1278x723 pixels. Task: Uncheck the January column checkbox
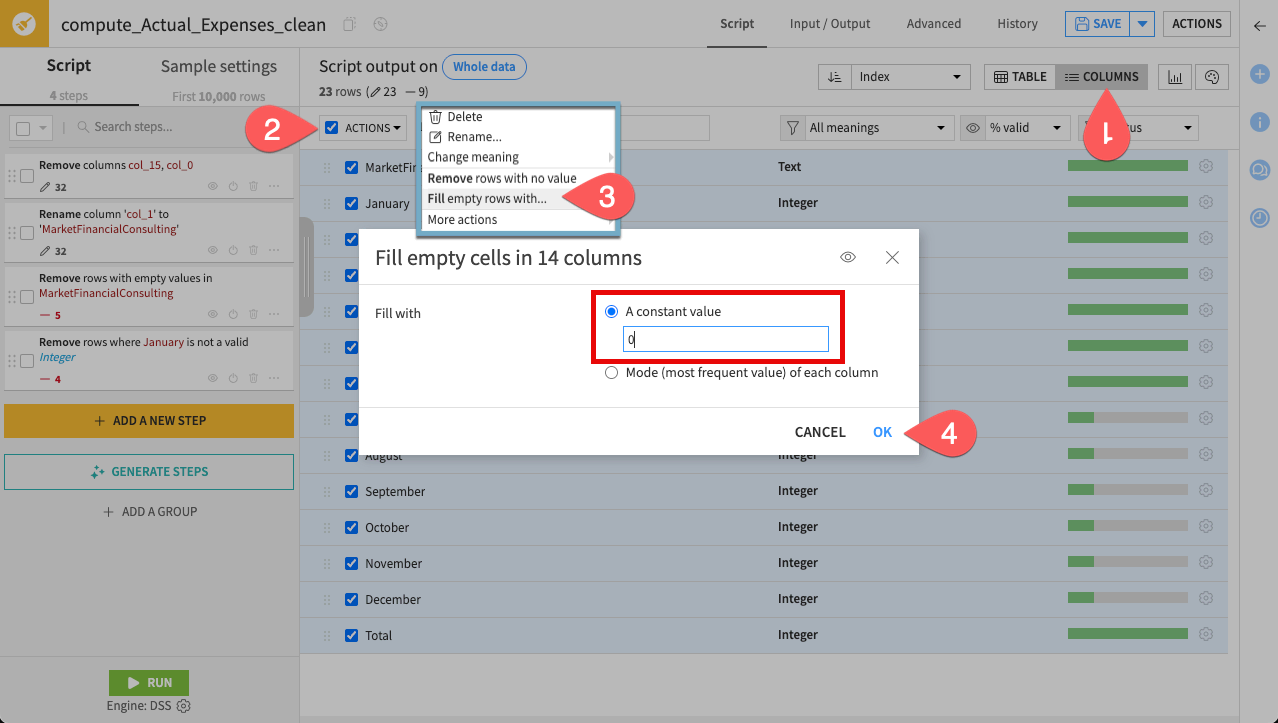[x=352, y=202]
